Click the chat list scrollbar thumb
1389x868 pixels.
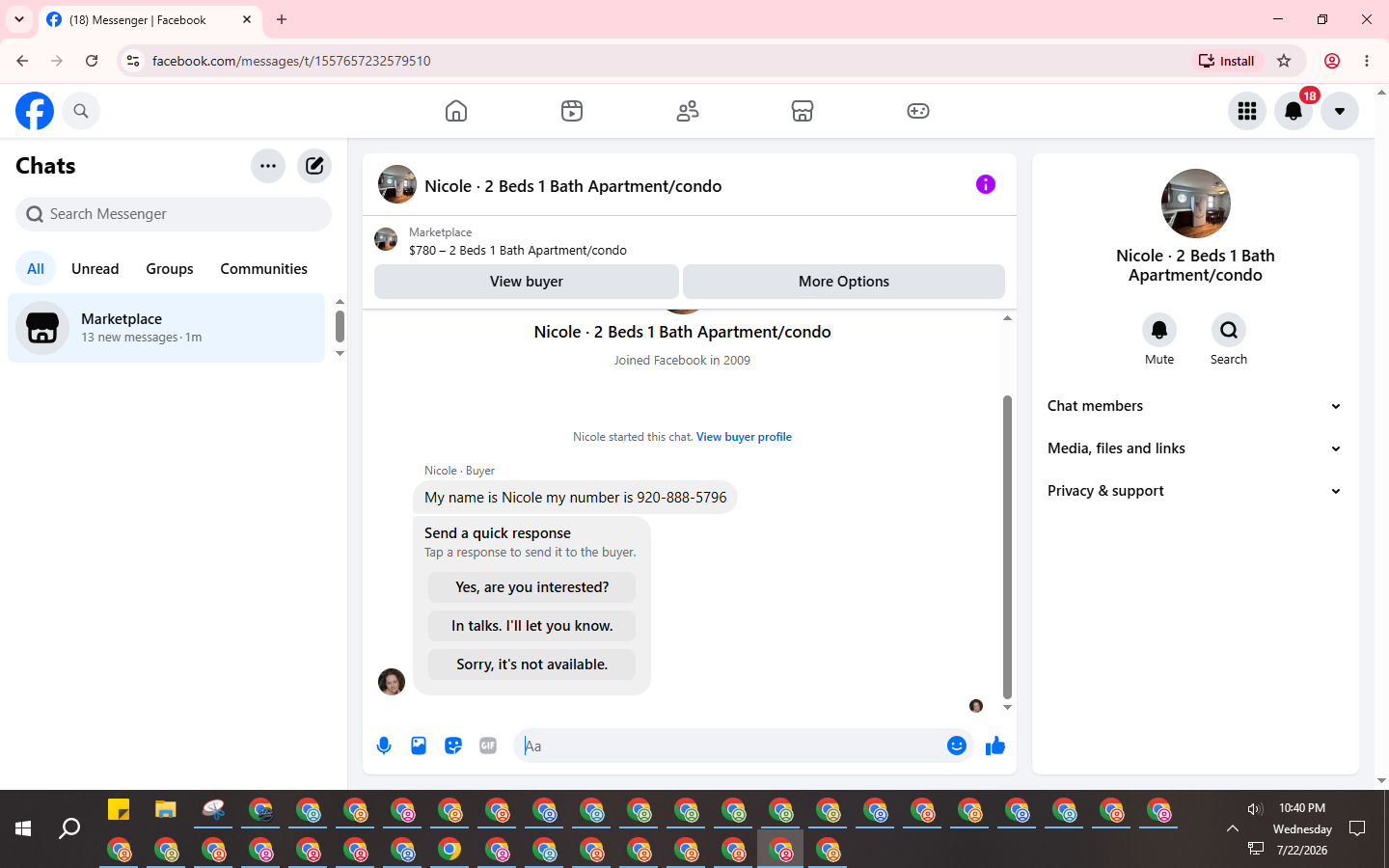[x=340, y=326]
